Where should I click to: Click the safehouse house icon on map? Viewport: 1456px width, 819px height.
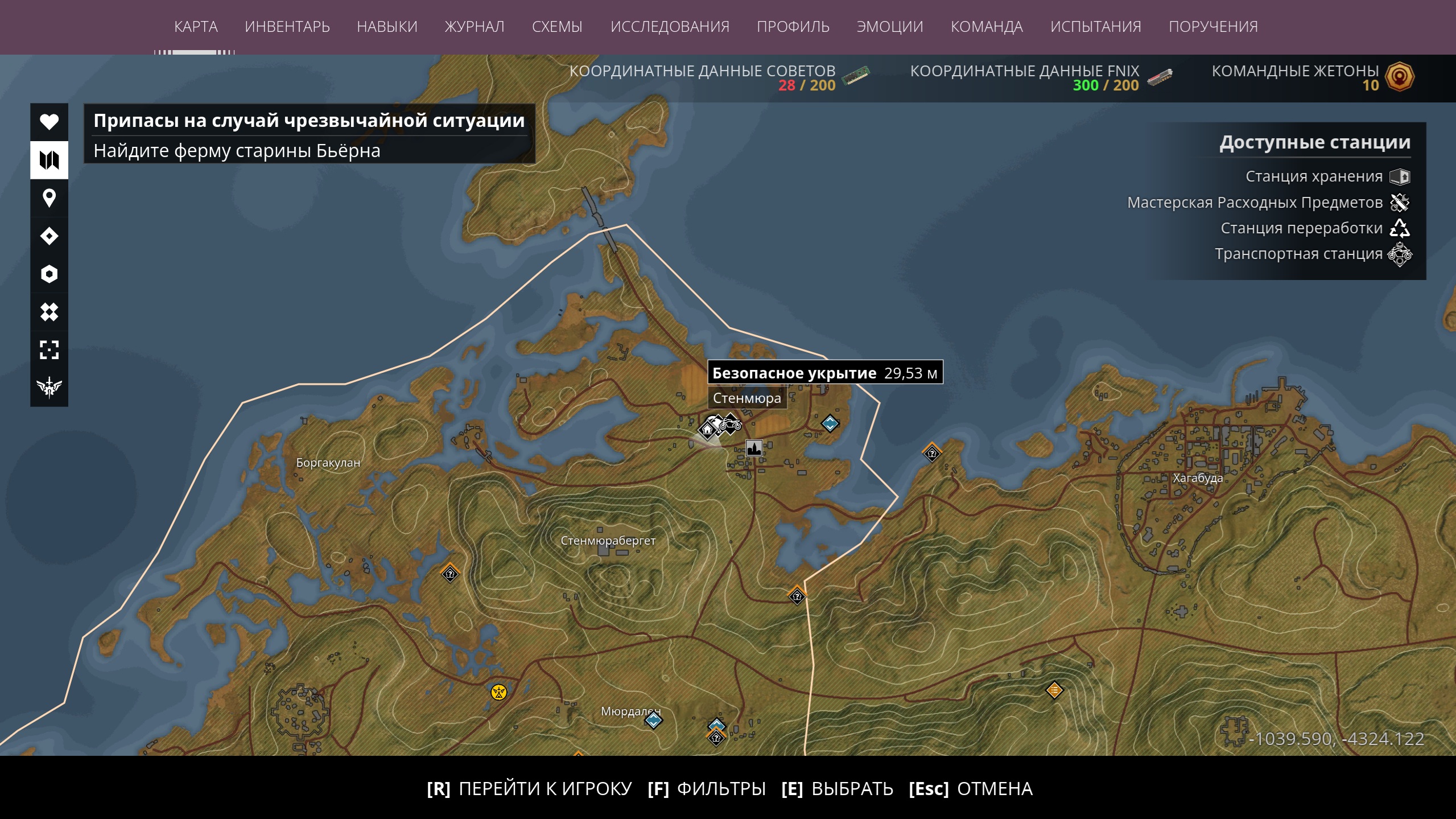707,430
